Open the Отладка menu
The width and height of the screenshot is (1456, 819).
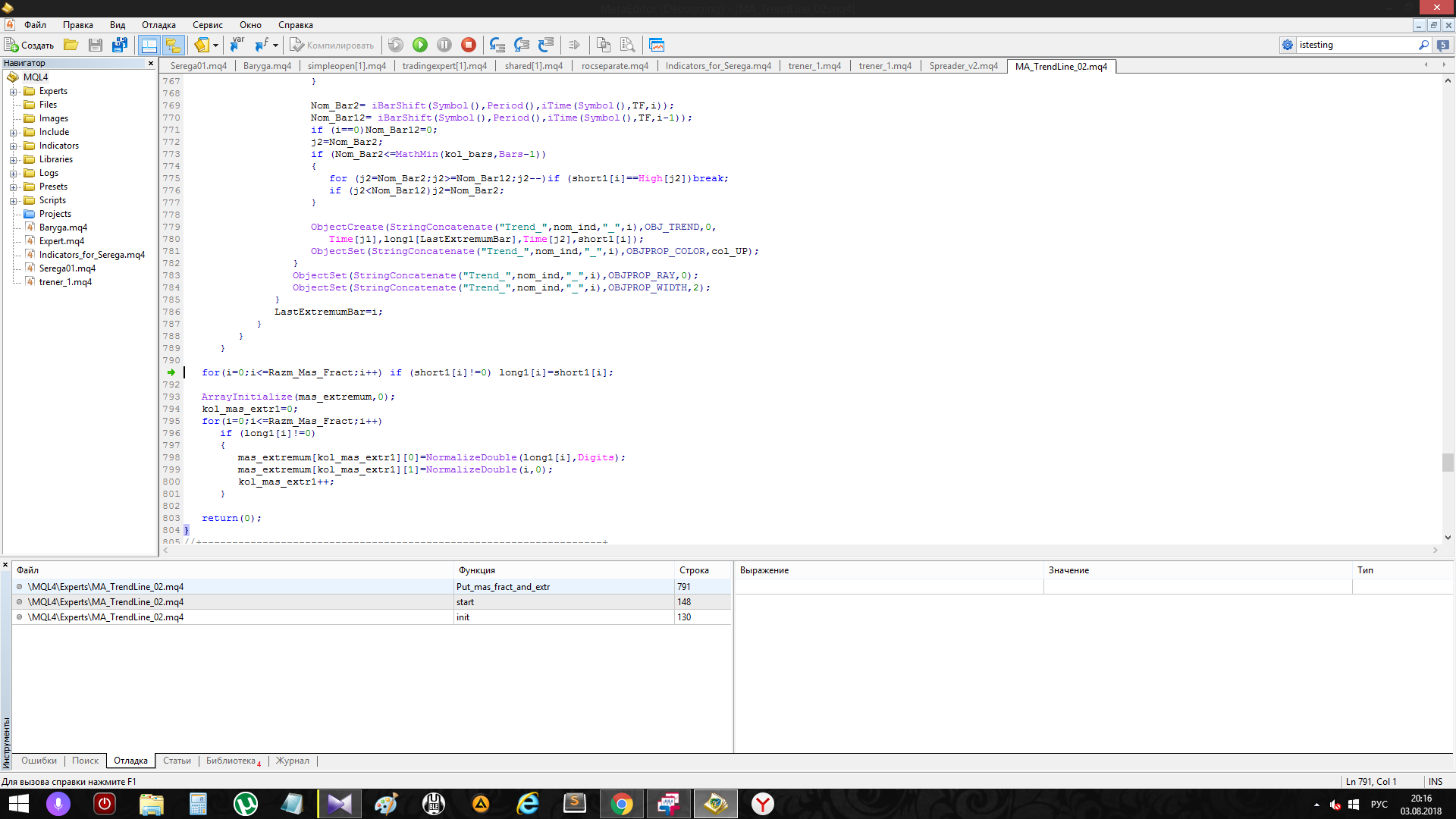(158, 25)
